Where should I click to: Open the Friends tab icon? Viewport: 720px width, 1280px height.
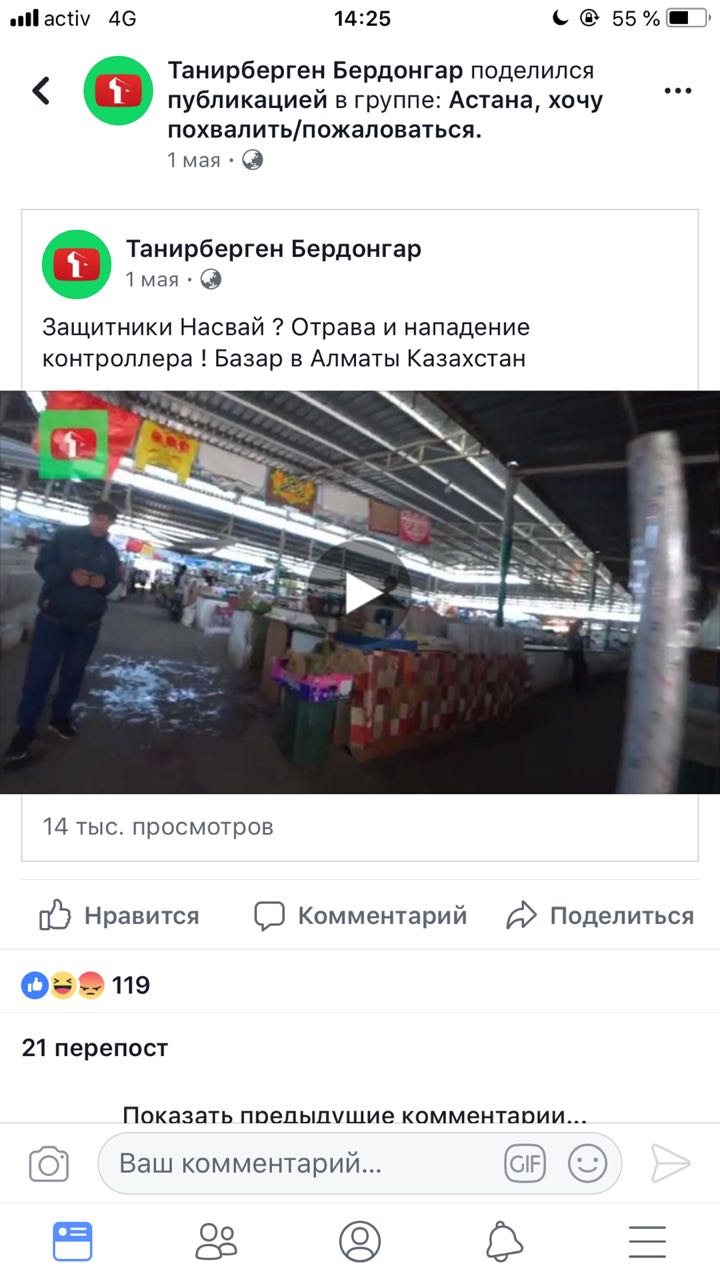[x=216, y=1241]
